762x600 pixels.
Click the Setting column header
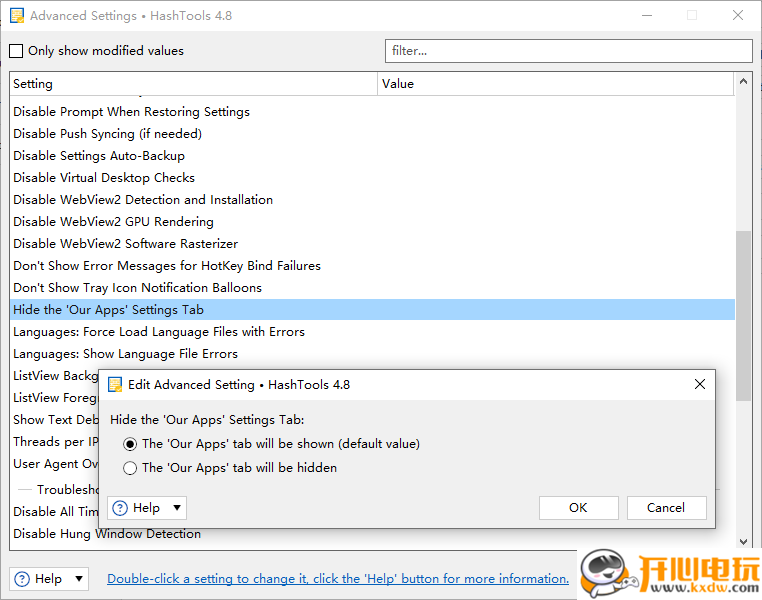point(193,84)
